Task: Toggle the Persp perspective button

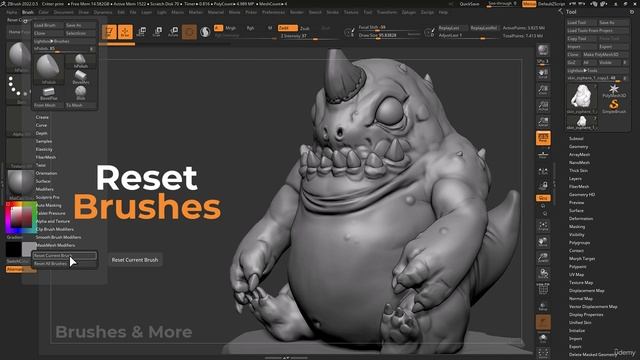Action: pos(543,138)
